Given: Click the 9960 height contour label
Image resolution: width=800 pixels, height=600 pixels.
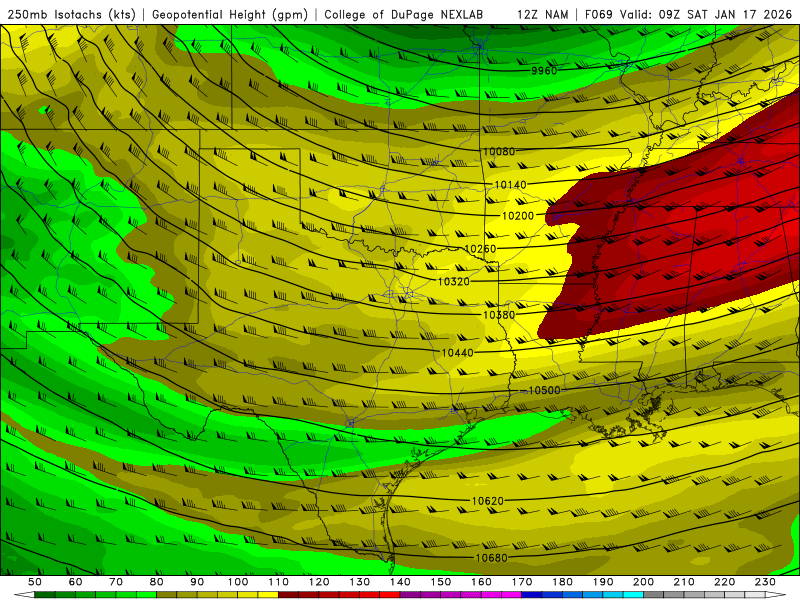Looking at the screenshot, I should pyautogui.click(x=544, y=70).
